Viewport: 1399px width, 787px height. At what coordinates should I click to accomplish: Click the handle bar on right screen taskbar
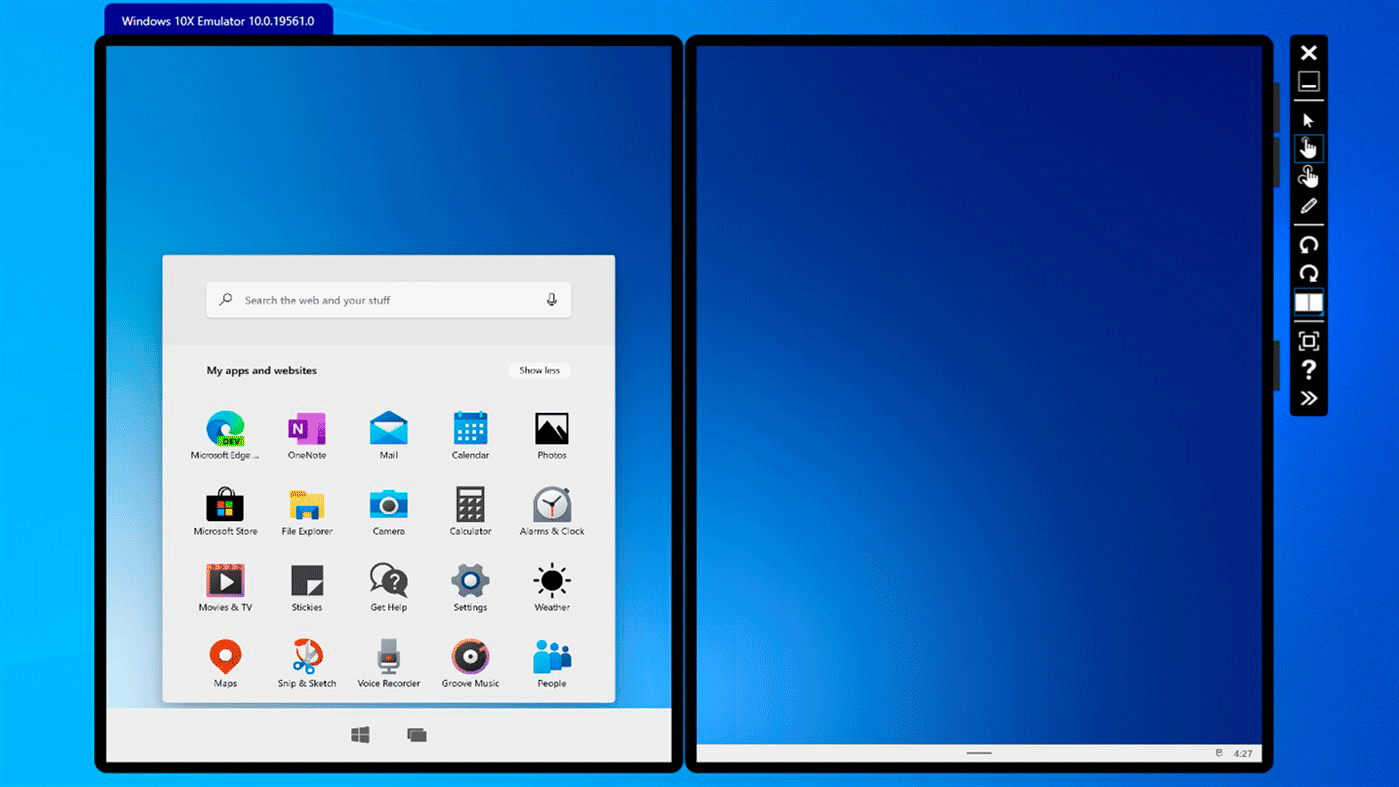pos(979,753)
